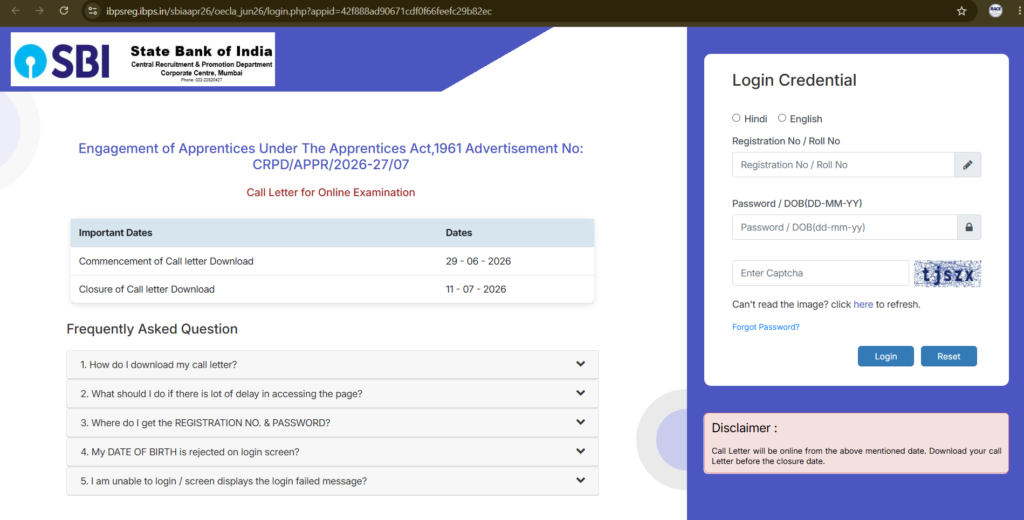Viewport: 1024px width, 520px height.
Task: Expand FAQ 1 How do I download my call letter
Action: tap(332, 365)
